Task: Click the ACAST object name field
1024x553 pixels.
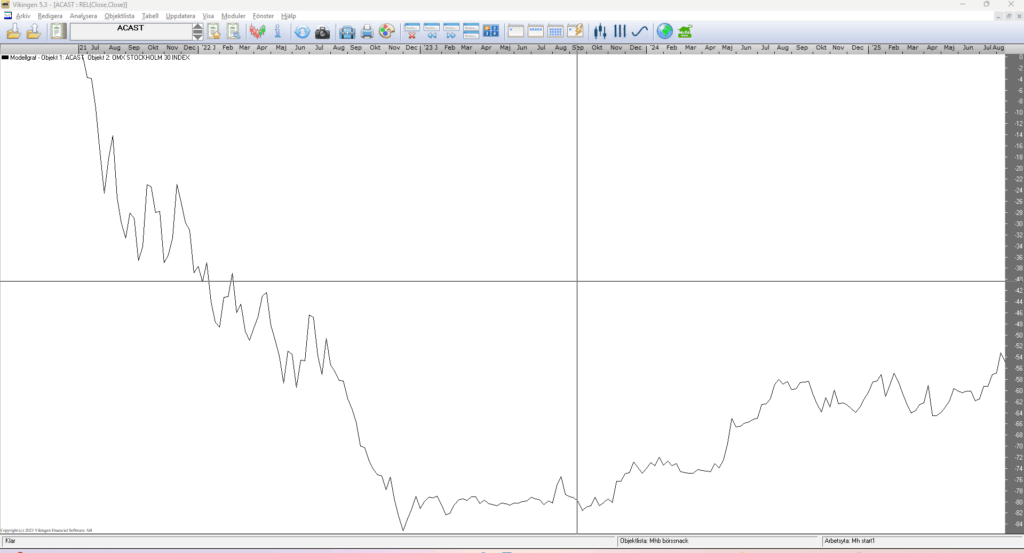Action: click(131, 31)
